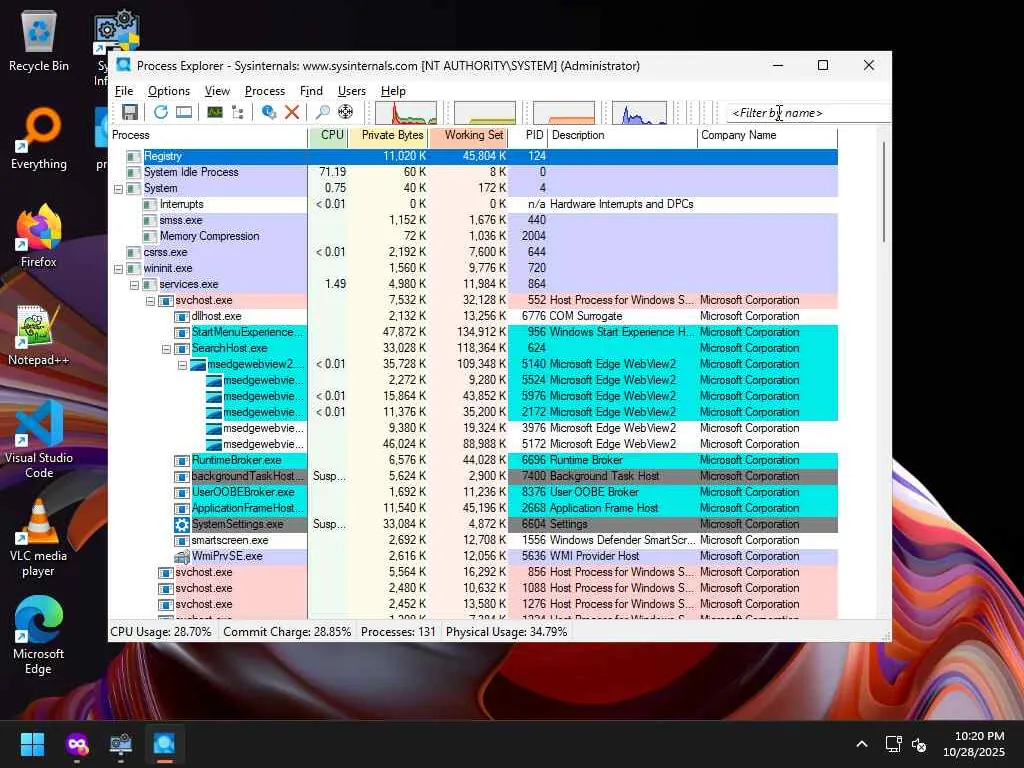Sort by Working Set column header

(468, 135)
